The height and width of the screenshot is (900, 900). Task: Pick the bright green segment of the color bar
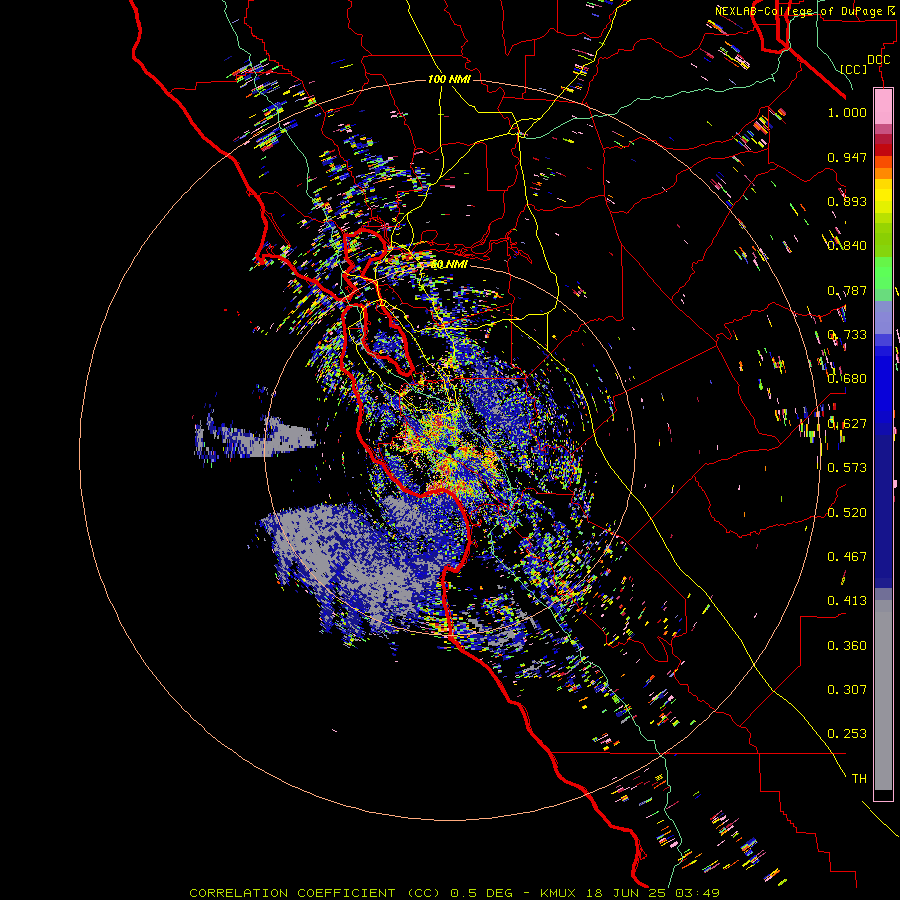[x=883, y=273]
